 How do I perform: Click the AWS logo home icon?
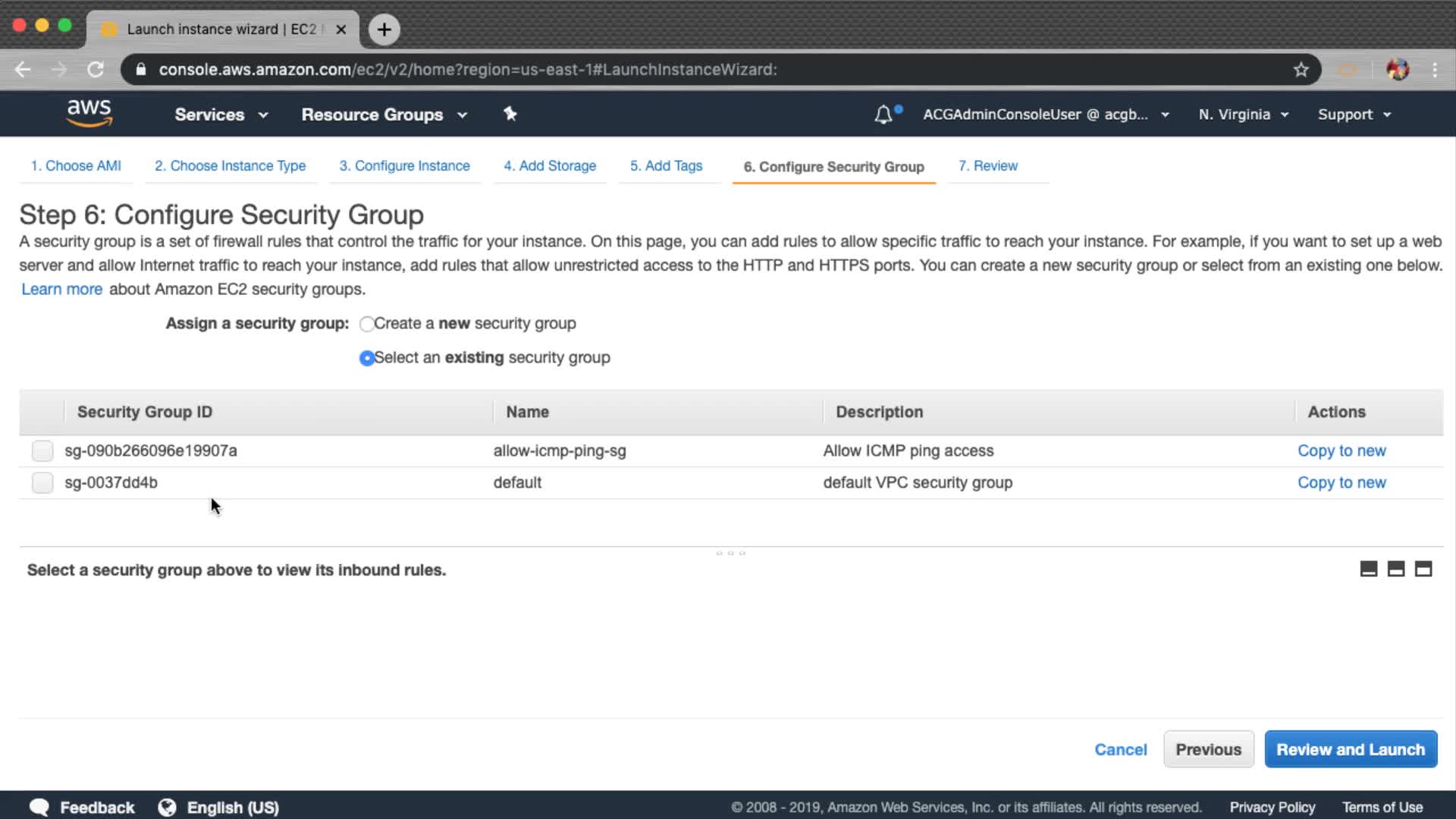[x=89, y=114]
